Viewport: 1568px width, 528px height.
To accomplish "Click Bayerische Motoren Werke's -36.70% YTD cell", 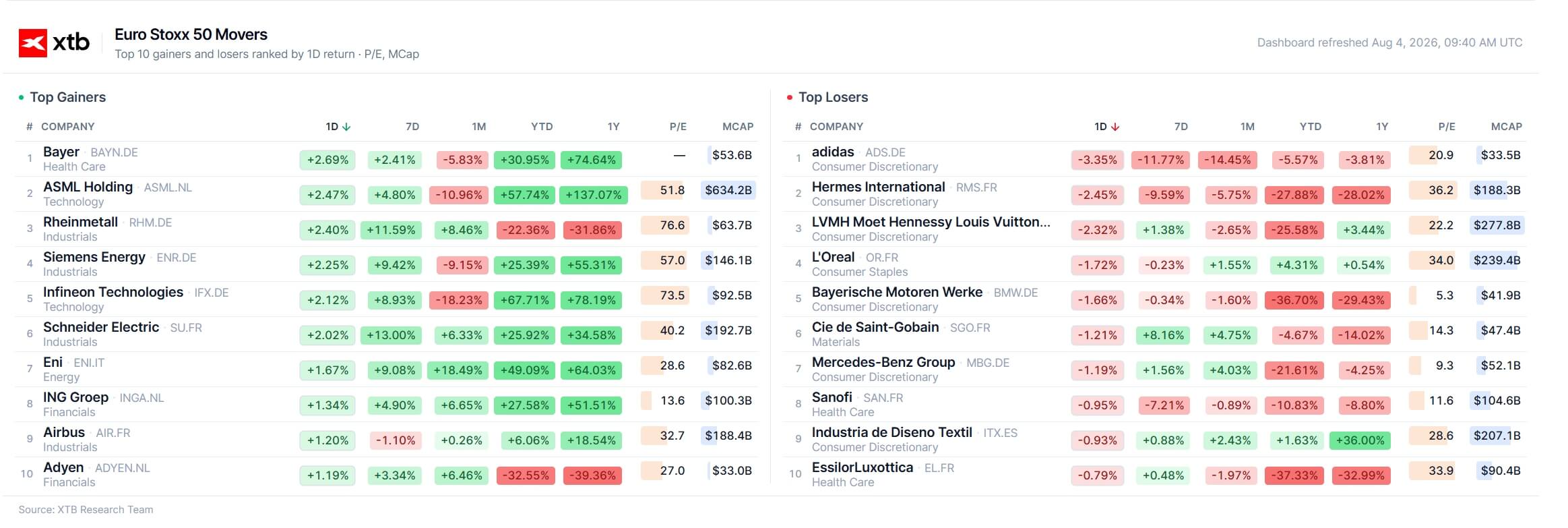I will click(1294, 300).
